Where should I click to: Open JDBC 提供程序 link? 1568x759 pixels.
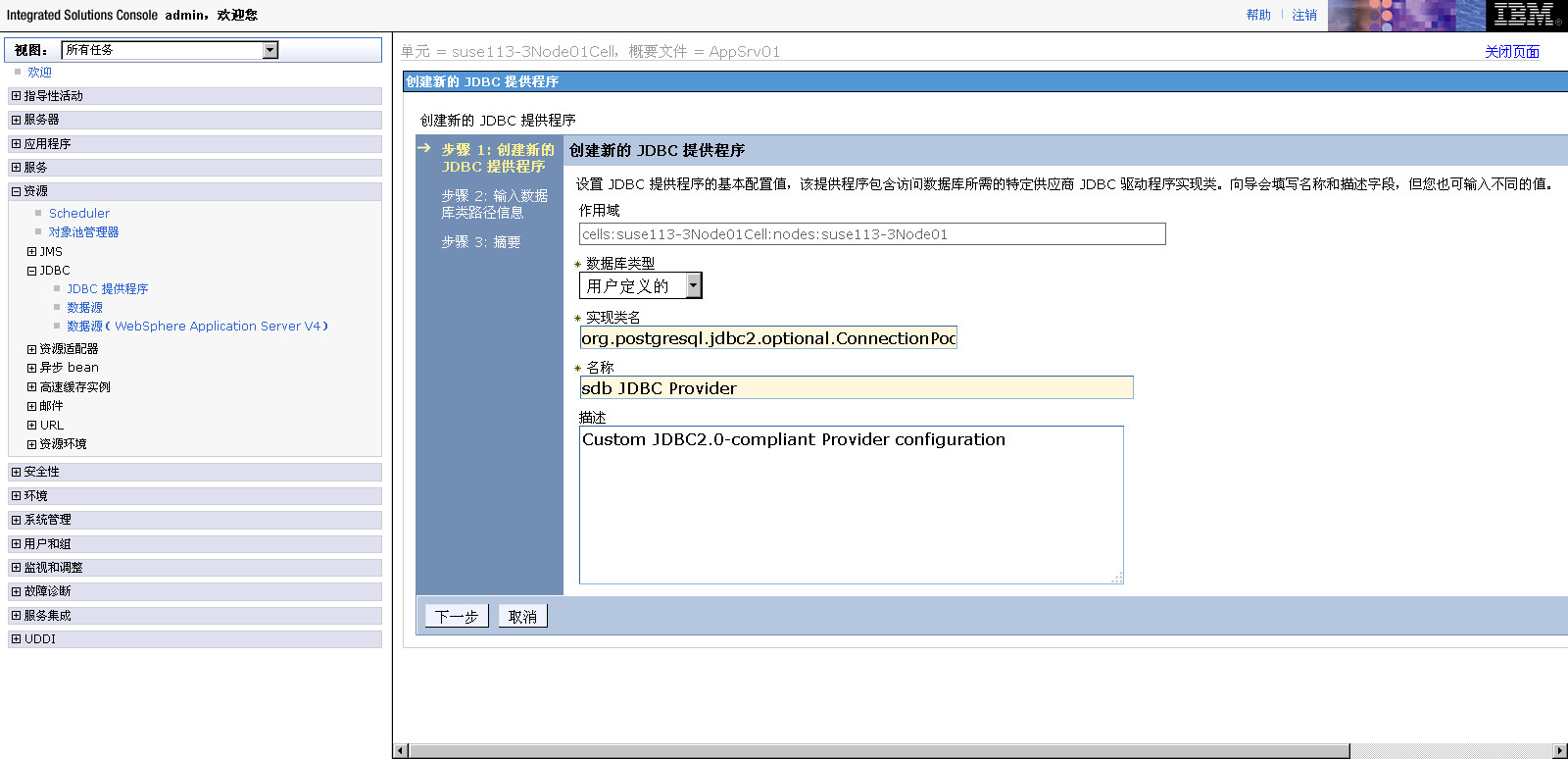pos(108,289)
